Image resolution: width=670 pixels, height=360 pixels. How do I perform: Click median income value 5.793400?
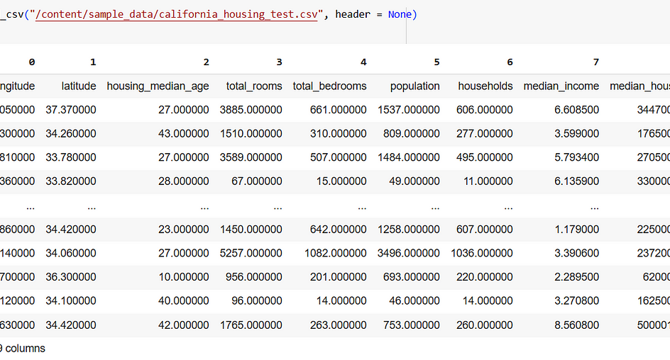pos(577,158)
